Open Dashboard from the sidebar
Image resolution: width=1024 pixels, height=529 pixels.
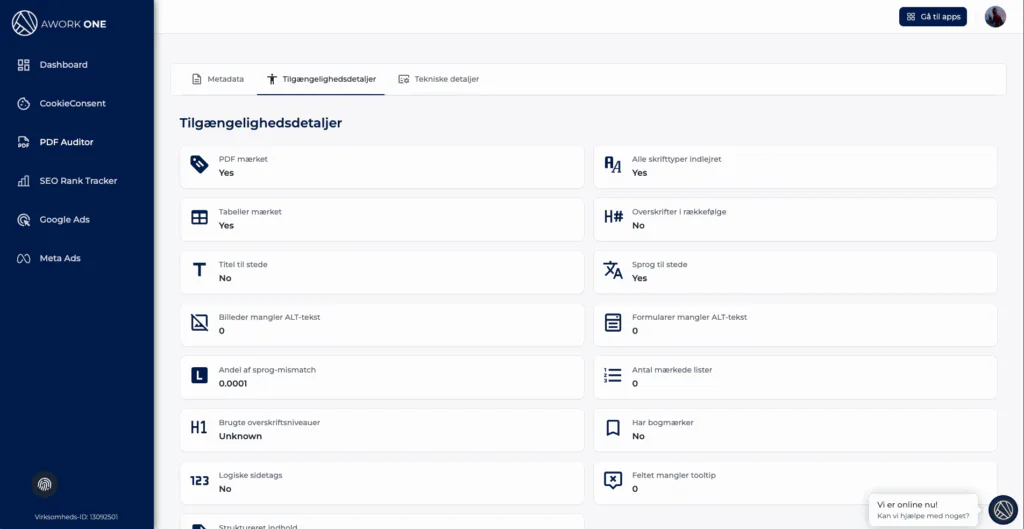[x=63, y=65]
